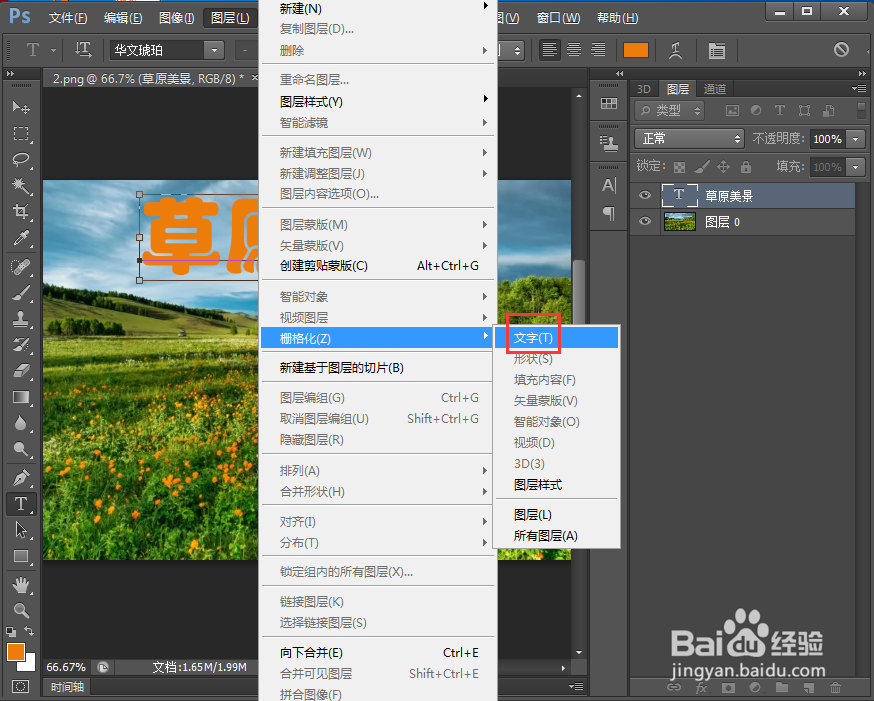This screenshot has height=701, width=874.
Task: Switch to the 通道 channels tab
Action: [714, 88]
